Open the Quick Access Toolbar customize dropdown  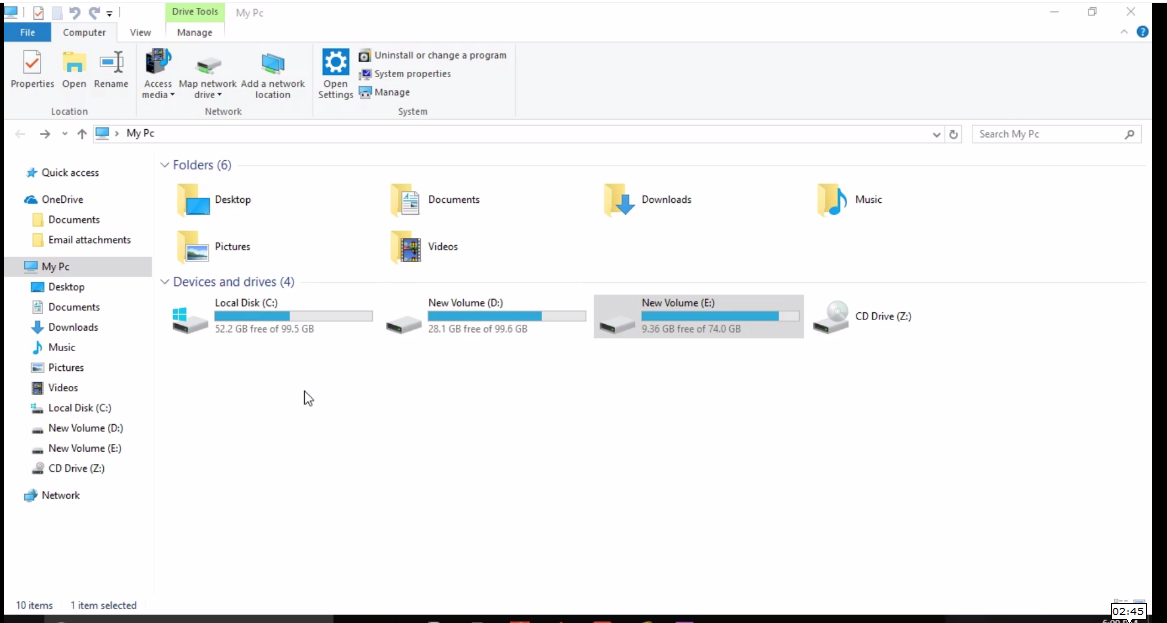click(x=109, y=13)
